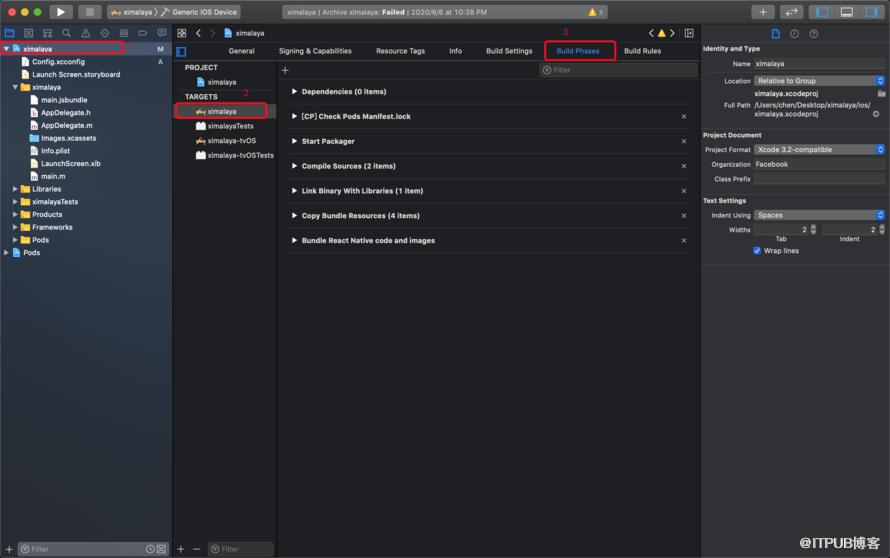Open the Project navigator folder icon
The height and width of the screenshot is (558, 890).
pyautogui.click(x=10, y=33)
